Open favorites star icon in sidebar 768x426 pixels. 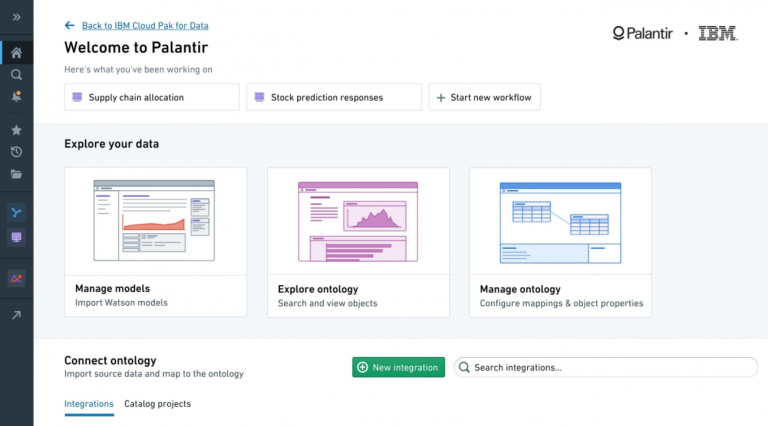17,130
